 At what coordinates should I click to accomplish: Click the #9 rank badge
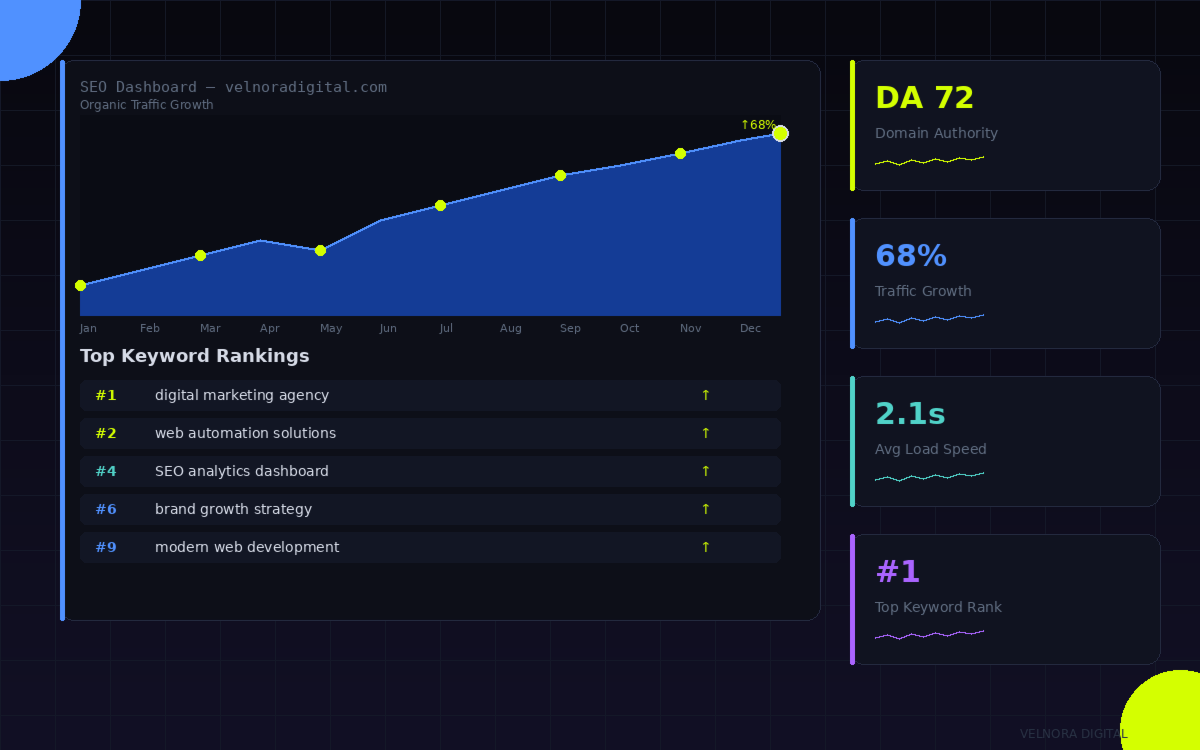[106, 547]
